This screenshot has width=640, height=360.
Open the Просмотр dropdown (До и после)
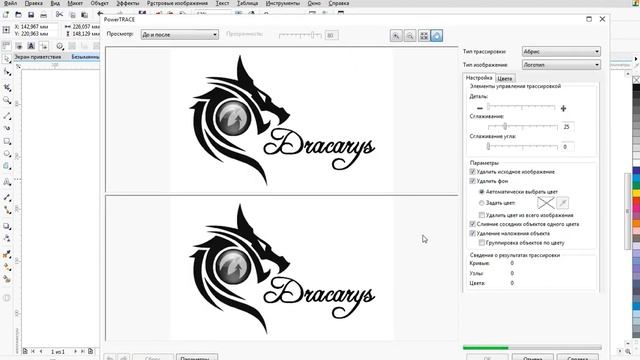(x=179, y=35)
